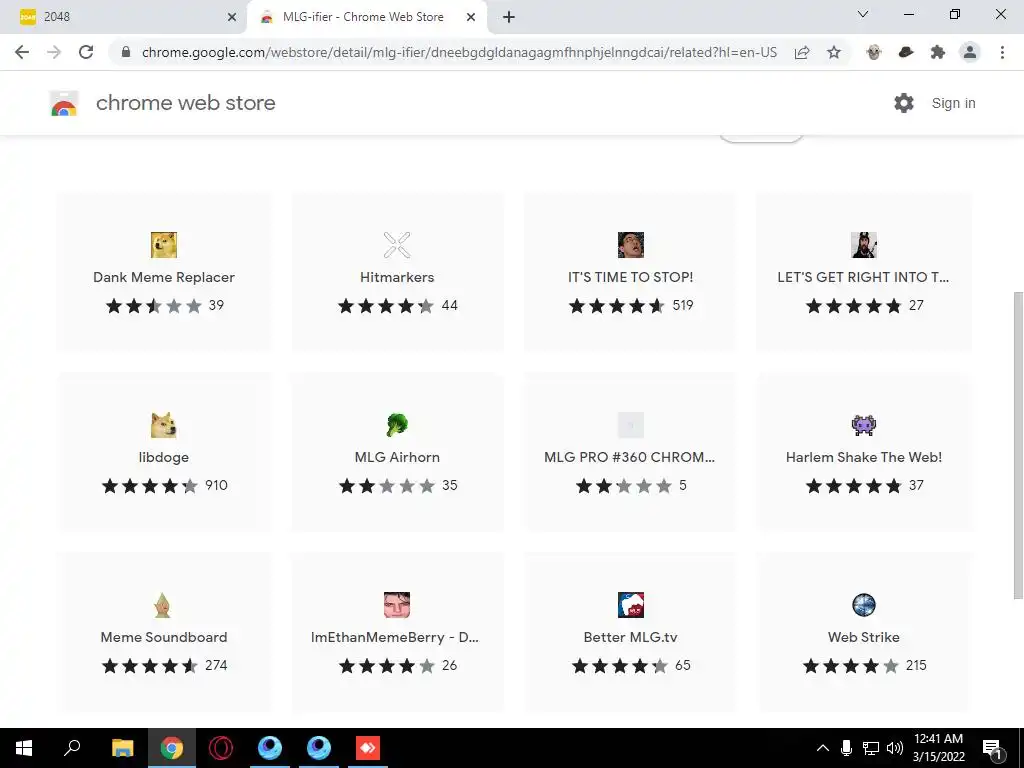Open the network tray icon

point(870,748)
